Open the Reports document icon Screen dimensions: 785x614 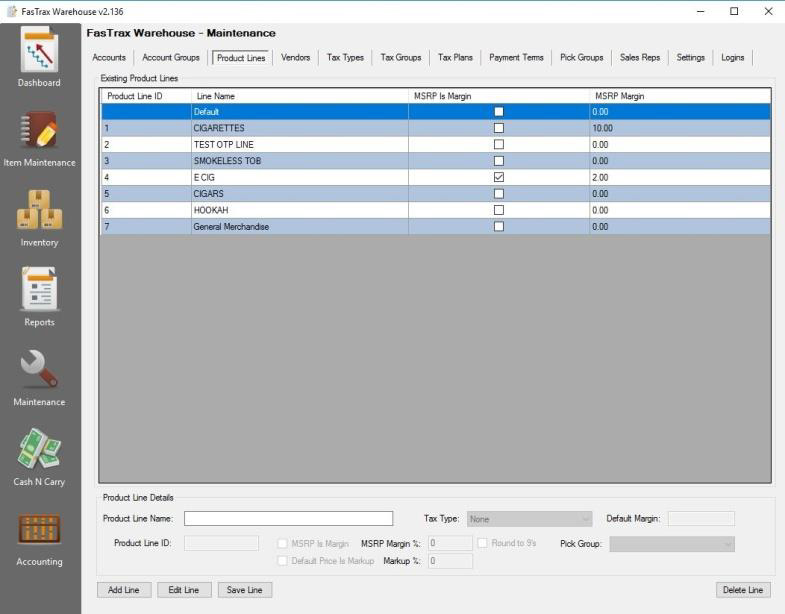[39, 289]
